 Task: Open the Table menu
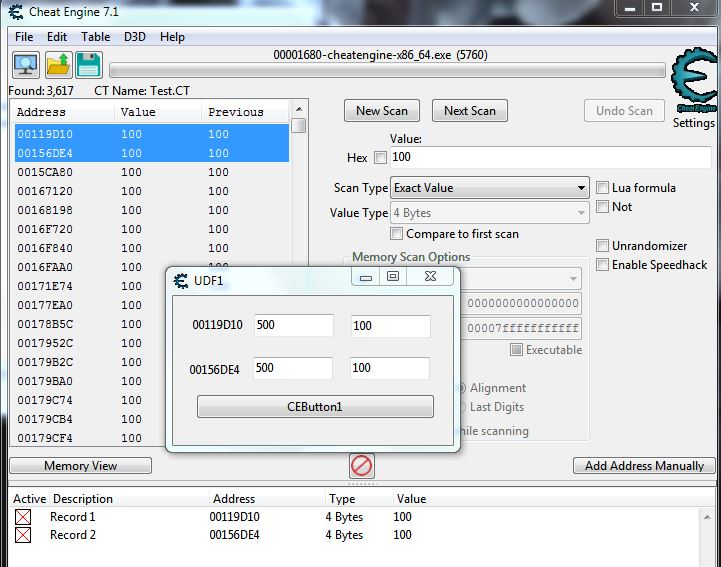(x=96, y=37)
